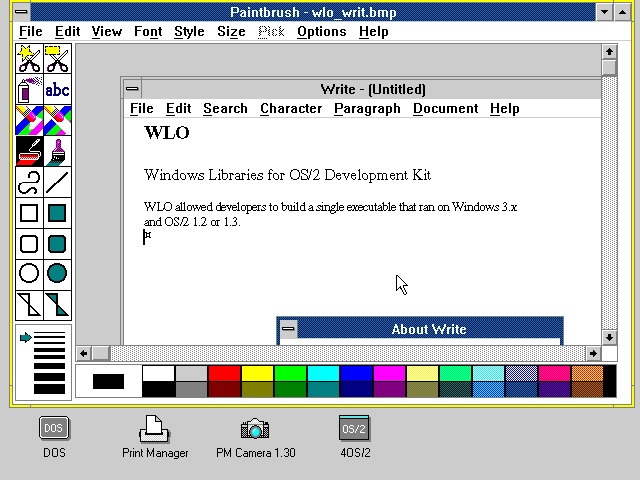The height and width of the screenshot is (480, 640).
Task: Click the current foreground/background color indicator
Action: 109,382
